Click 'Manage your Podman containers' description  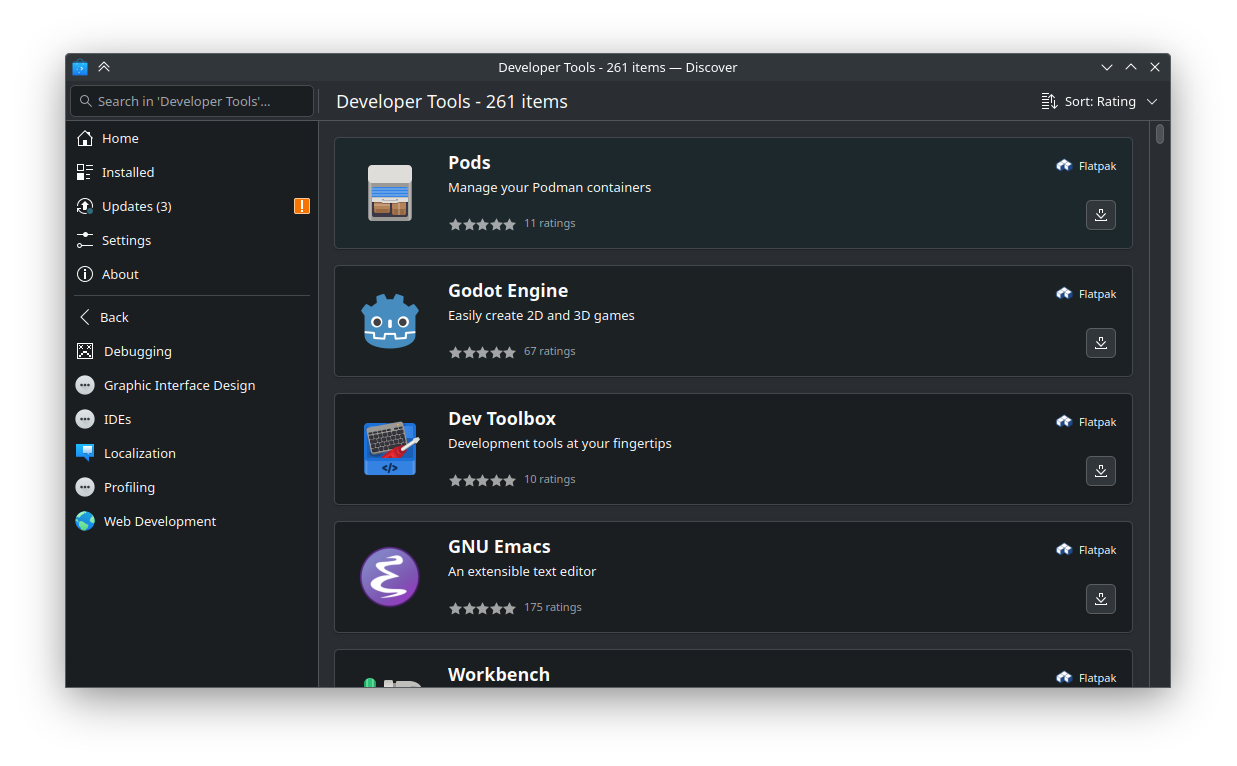[549, 188]
